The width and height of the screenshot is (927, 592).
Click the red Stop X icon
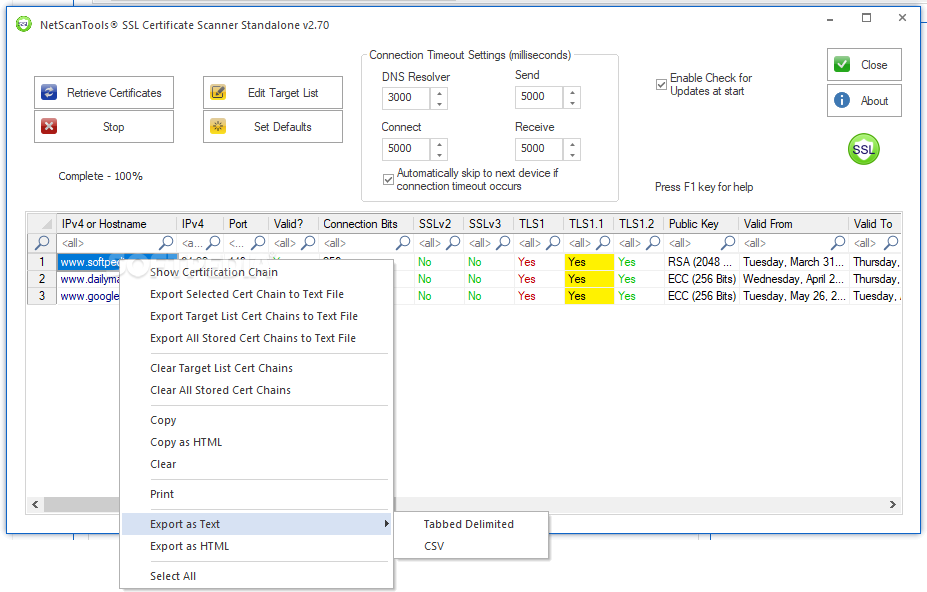pos(49,126)
